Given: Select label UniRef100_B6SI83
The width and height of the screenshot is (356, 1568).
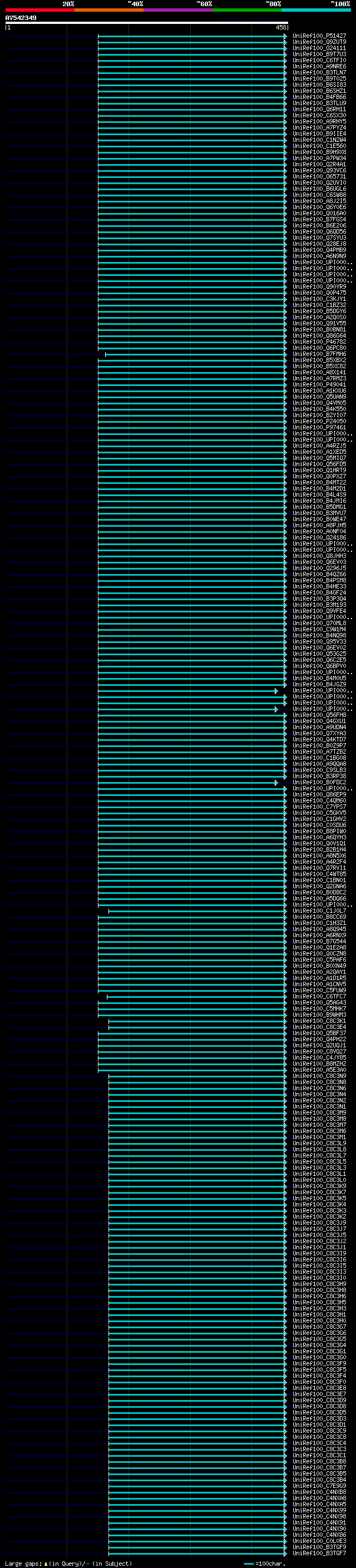Looking at the screenshot, I should coord(319,85).
